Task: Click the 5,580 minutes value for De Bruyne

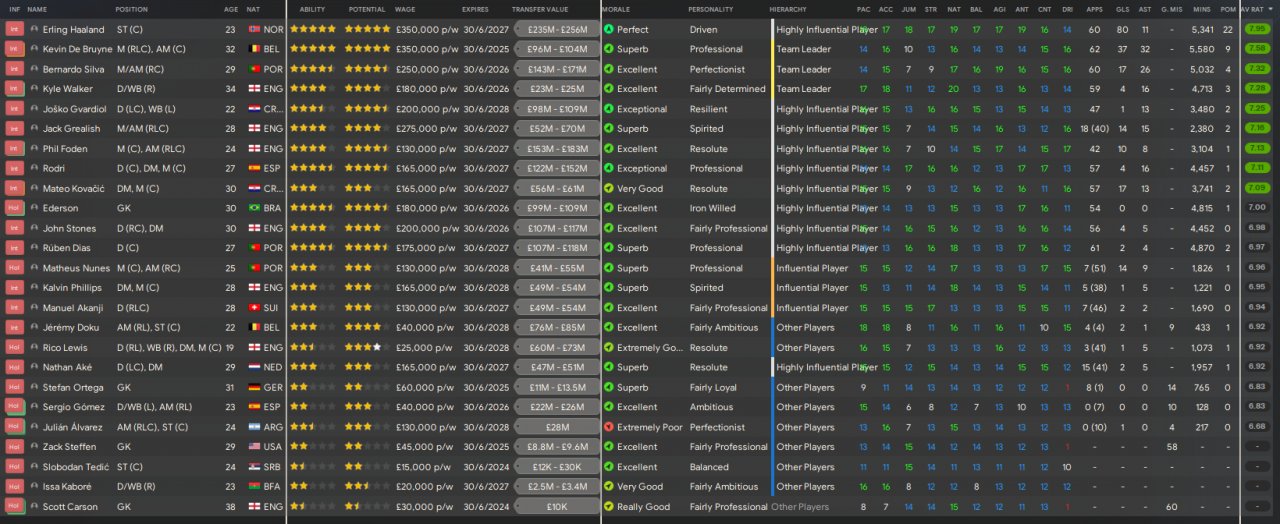Action: point(1203,49)
